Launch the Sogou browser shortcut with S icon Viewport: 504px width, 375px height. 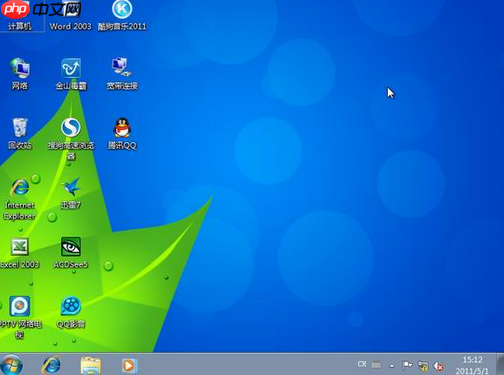tap(71, 138)
